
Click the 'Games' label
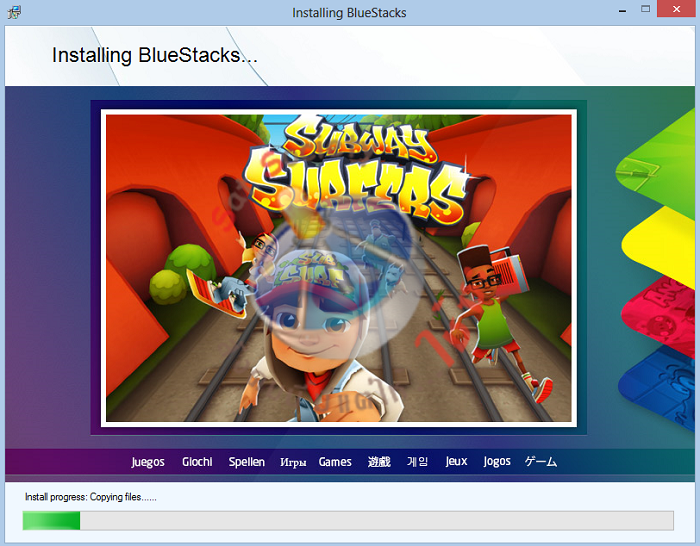[x=335, y=462]
